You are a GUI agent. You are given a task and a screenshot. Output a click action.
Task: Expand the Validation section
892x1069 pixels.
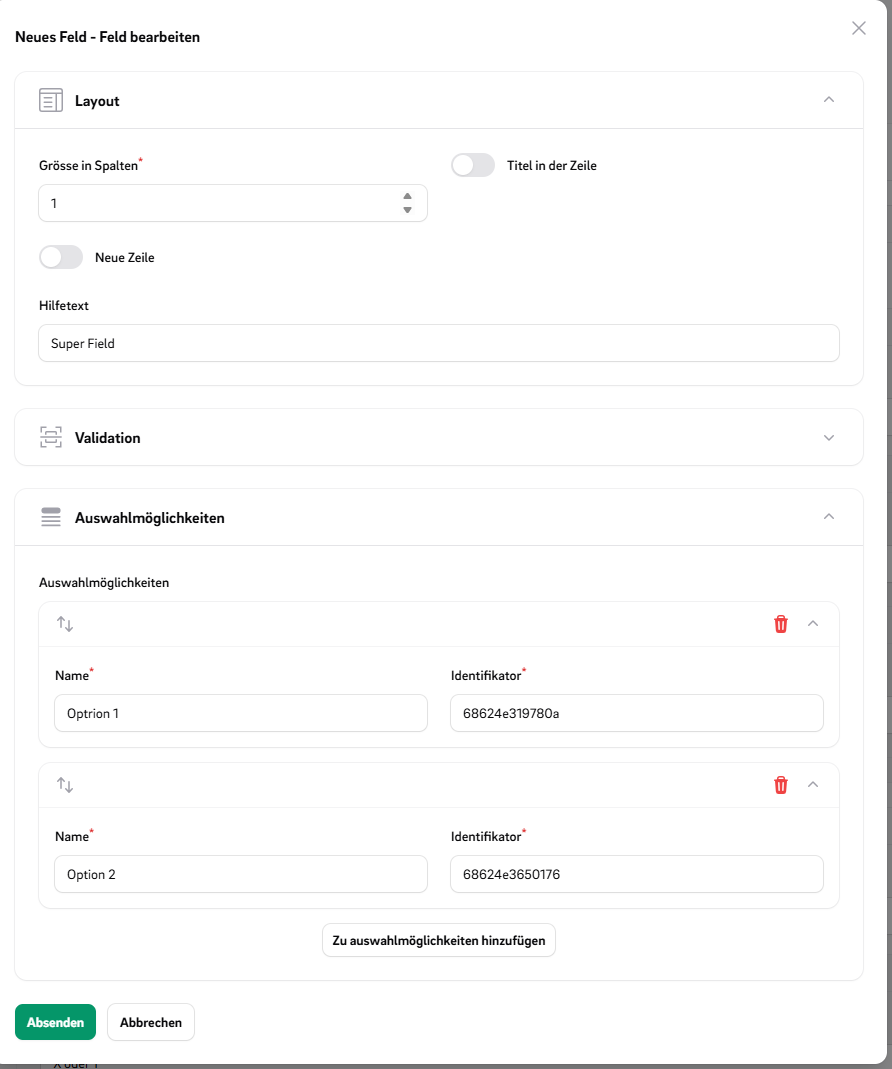click(x=828, y=437)
